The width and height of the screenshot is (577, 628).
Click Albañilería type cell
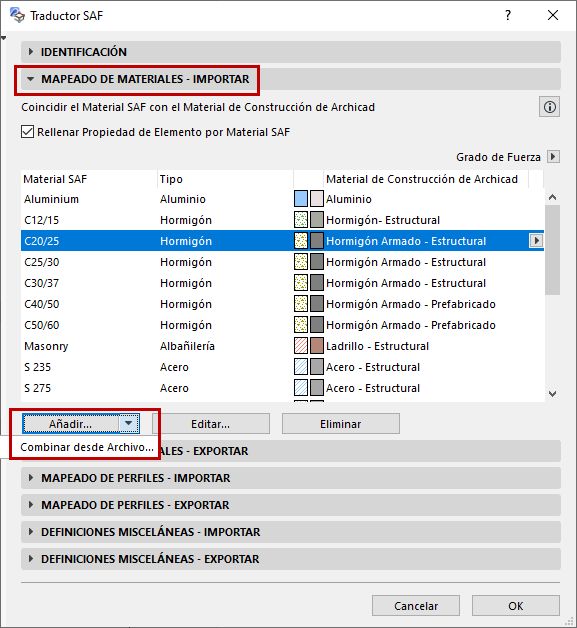(187, 346)
